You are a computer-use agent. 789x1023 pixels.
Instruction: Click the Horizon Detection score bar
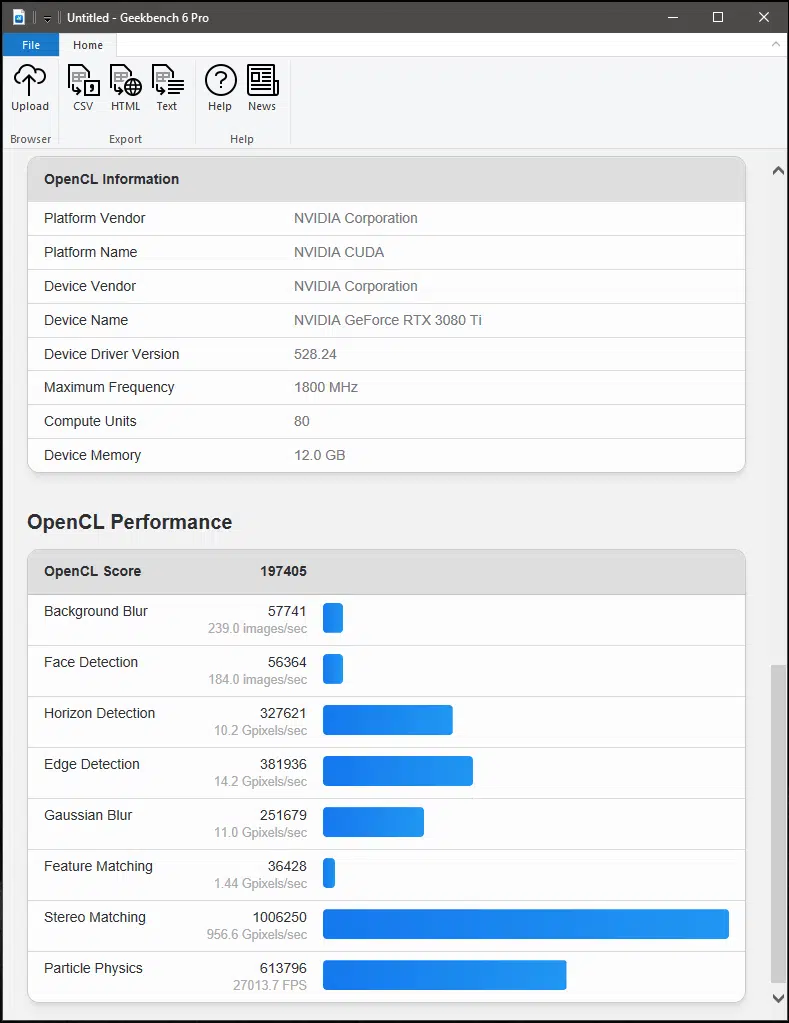(388, 720)
